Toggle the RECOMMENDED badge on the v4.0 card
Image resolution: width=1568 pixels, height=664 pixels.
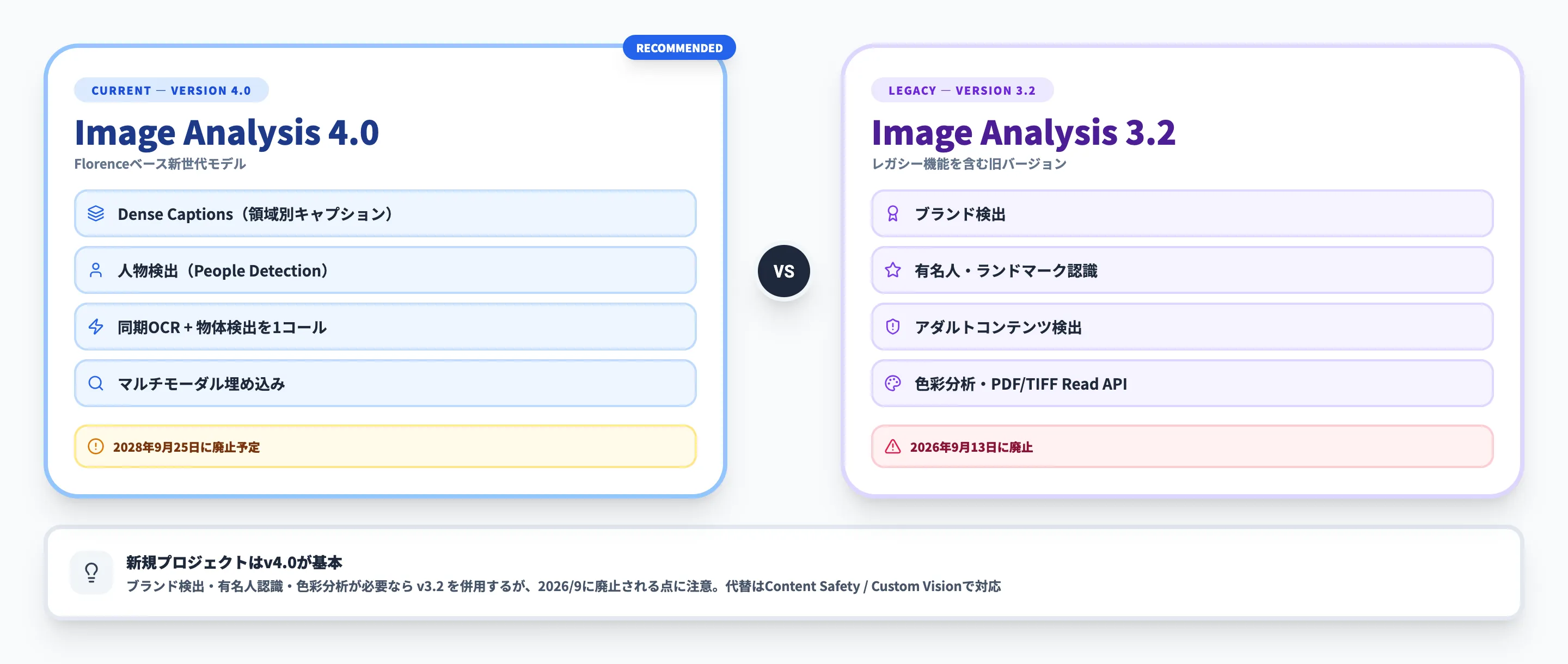pyautogui.click(x=679, y=47)
